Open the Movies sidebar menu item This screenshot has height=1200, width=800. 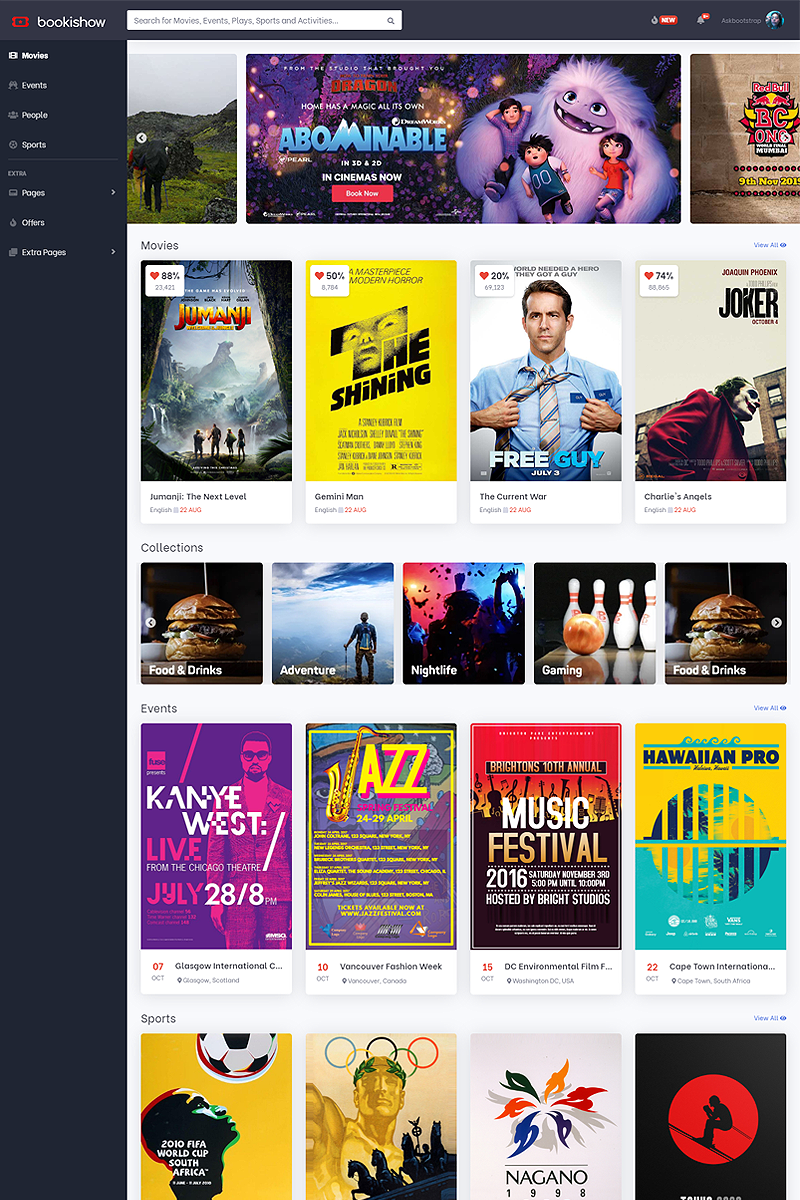[x=63, y=56]
